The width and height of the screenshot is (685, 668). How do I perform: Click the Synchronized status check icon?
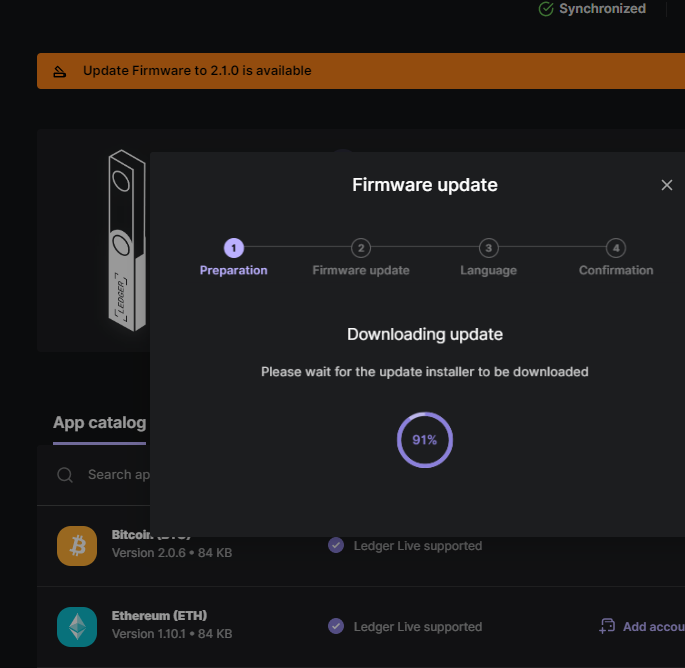coord(546,9)
